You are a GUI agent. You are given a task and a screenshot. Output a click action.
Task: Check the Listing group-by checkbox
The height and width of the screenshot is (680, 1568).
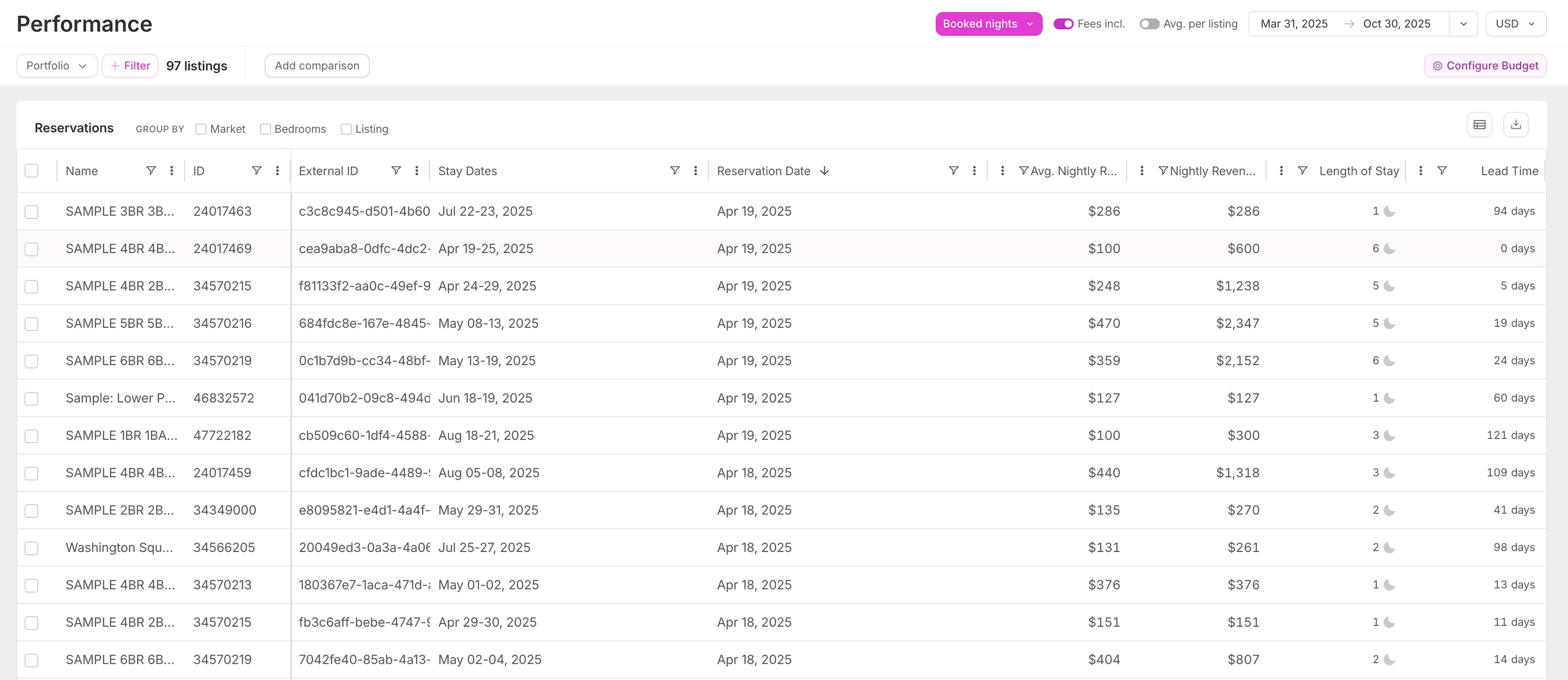tap(346, 129)
